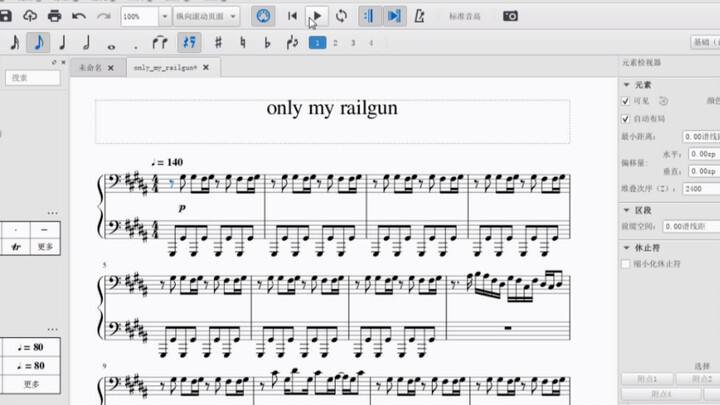Select the trill tr palette cell
Image resolution: width=720 pixels, height=405 pixels.
click(16, 247)
